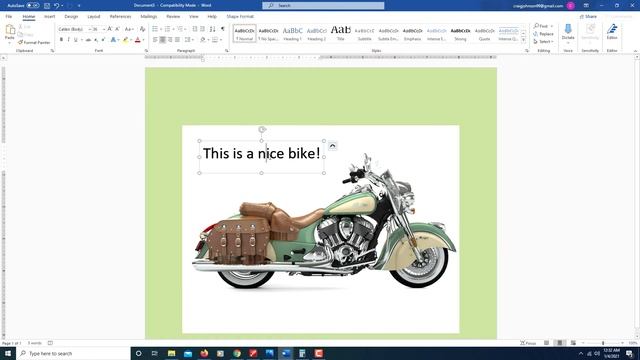Start a bulleted list
The width and height of the screenshot is (640, 360).
156,29
